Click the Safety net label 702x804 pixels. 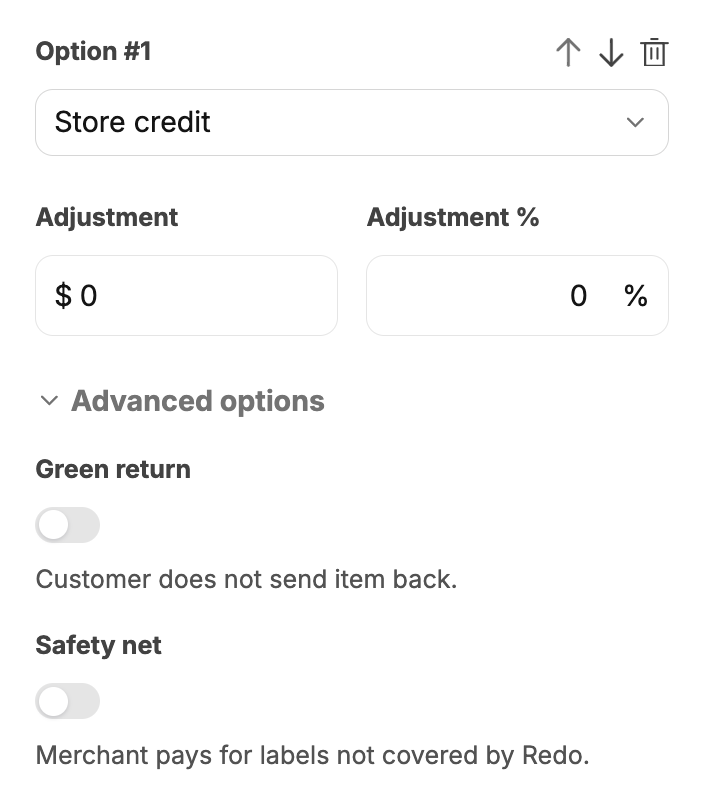pos(98,645)
